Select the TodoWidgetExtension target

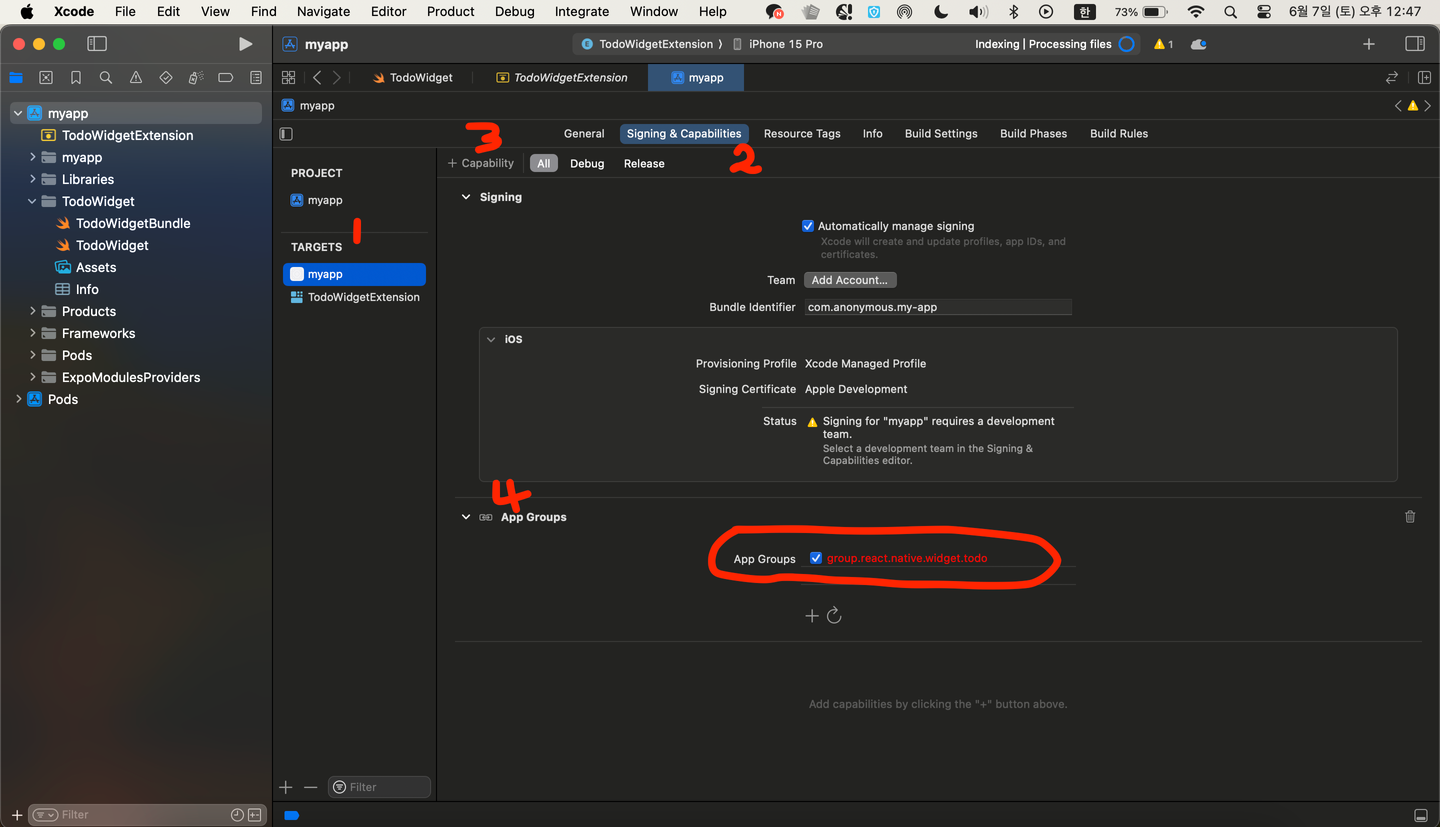pos(355,297)
